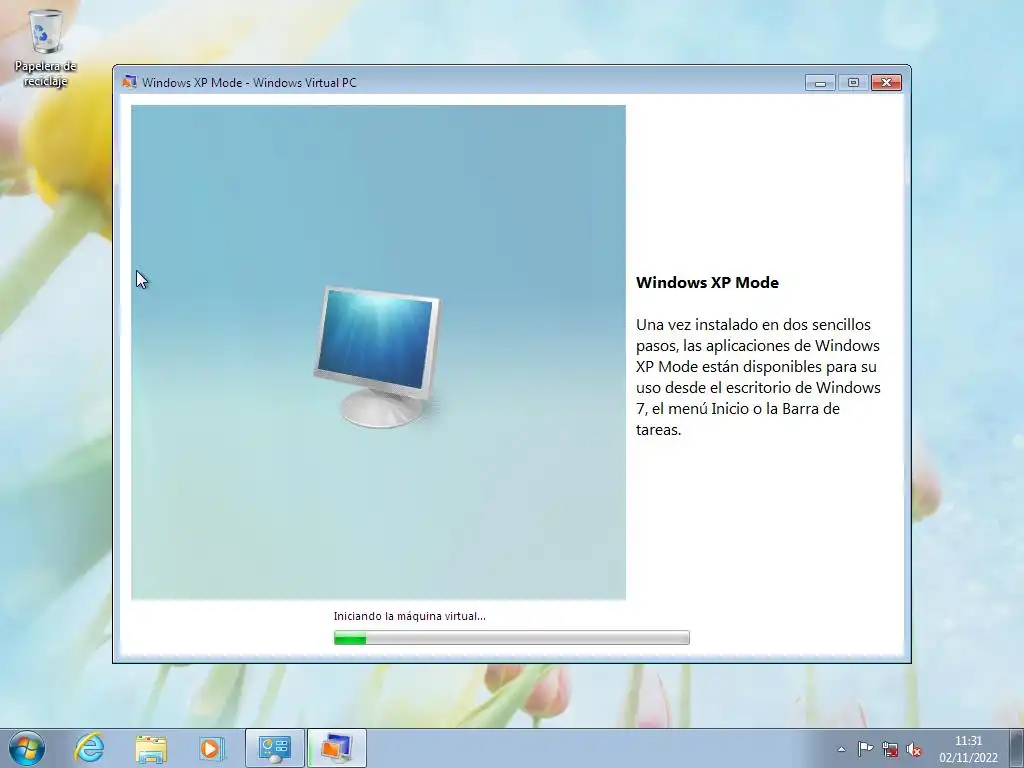Viewport: 1024px width, 768px height.
Task: Click the muted volume speaker icon
Action: pyautogui.click(x=914, y=749)
